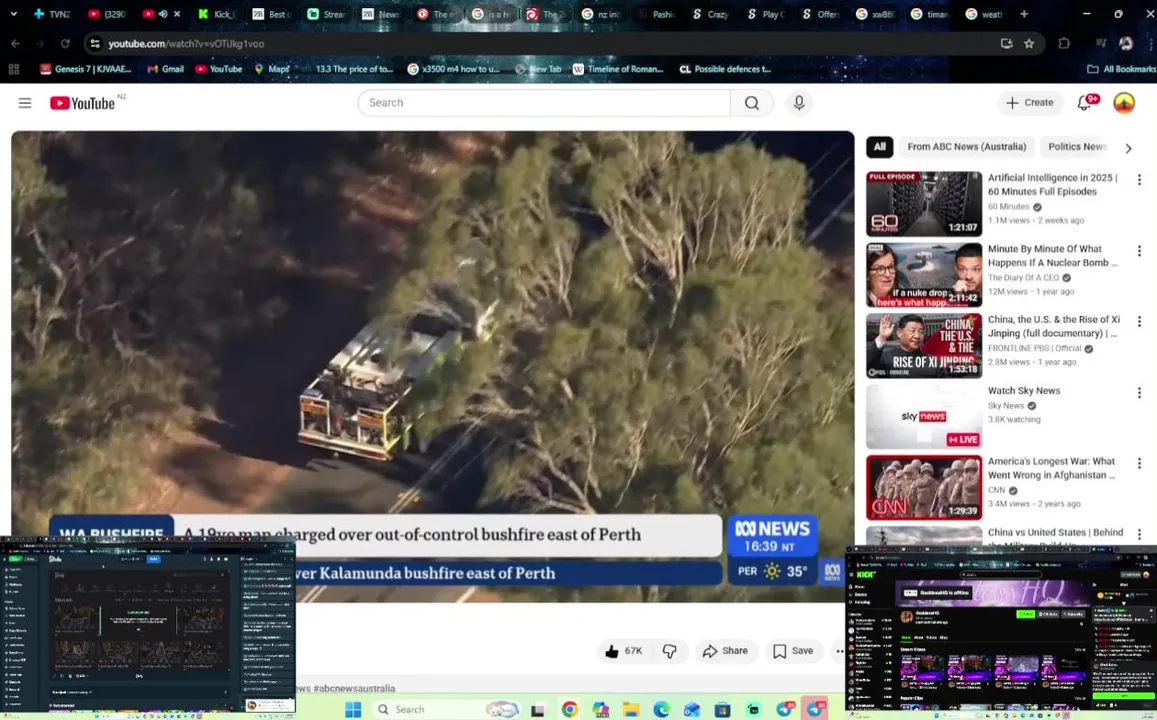Switch to the Crazy tab
This screenshot has height=720, width=1157.
pos(710,14)
